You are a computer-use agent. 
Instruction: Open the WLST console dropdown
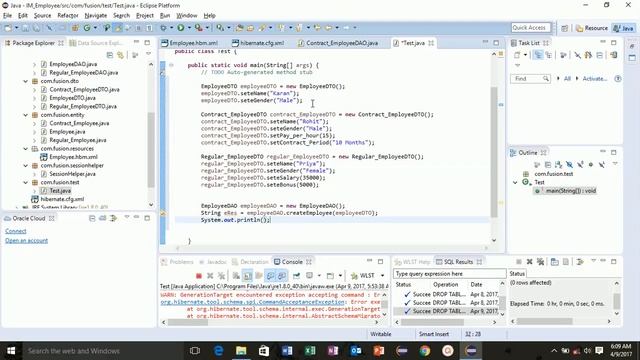tap(382, 276)
